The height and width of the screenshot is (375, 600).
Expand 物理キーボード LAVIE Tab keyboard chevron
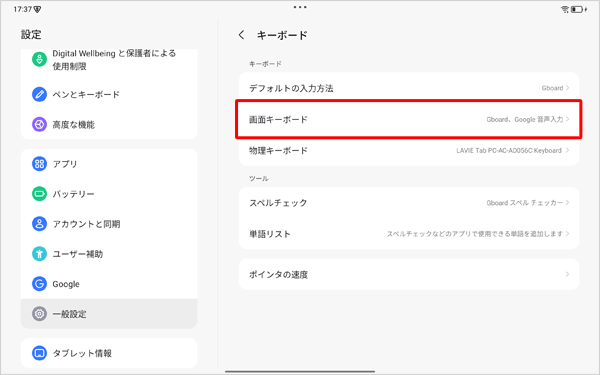(567, 150)
